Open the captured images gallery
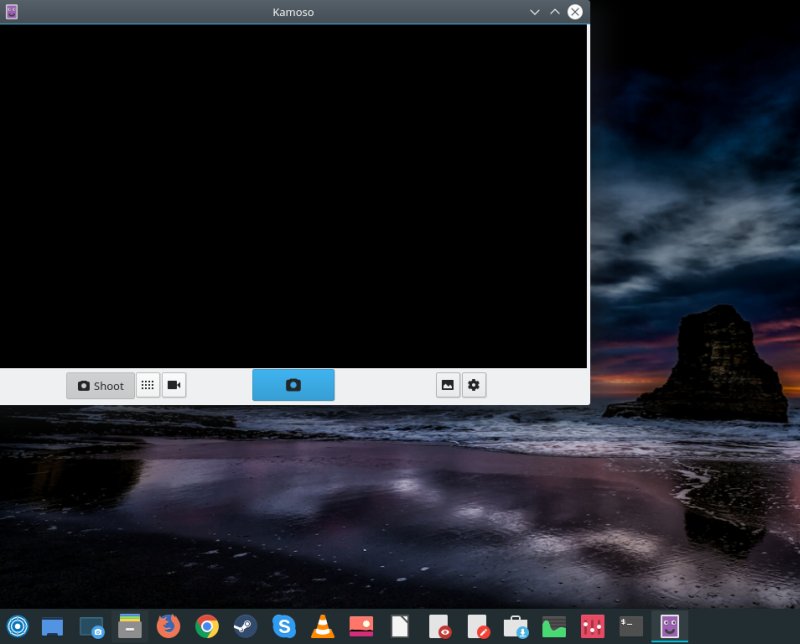Image resolution: width=800 pixels, height=644 pixels. [446, 385]
